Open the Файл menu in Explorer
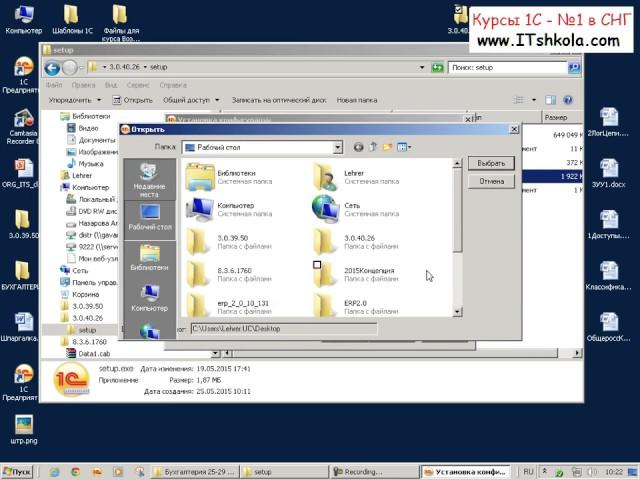This screenshot has height=480, width=640. click(x=54, y=85)
